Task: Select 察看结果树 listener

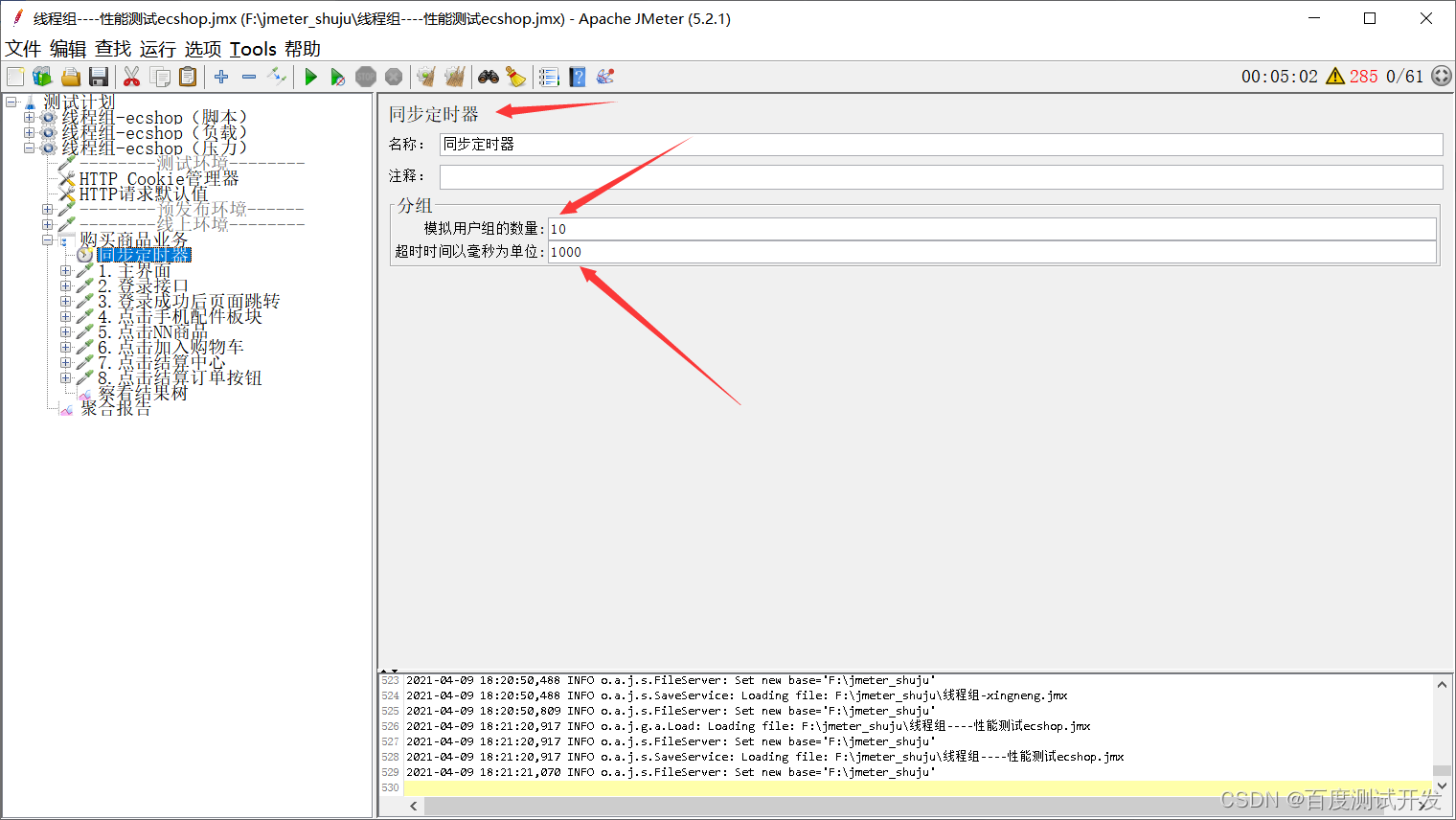Action: pos(142,393)
